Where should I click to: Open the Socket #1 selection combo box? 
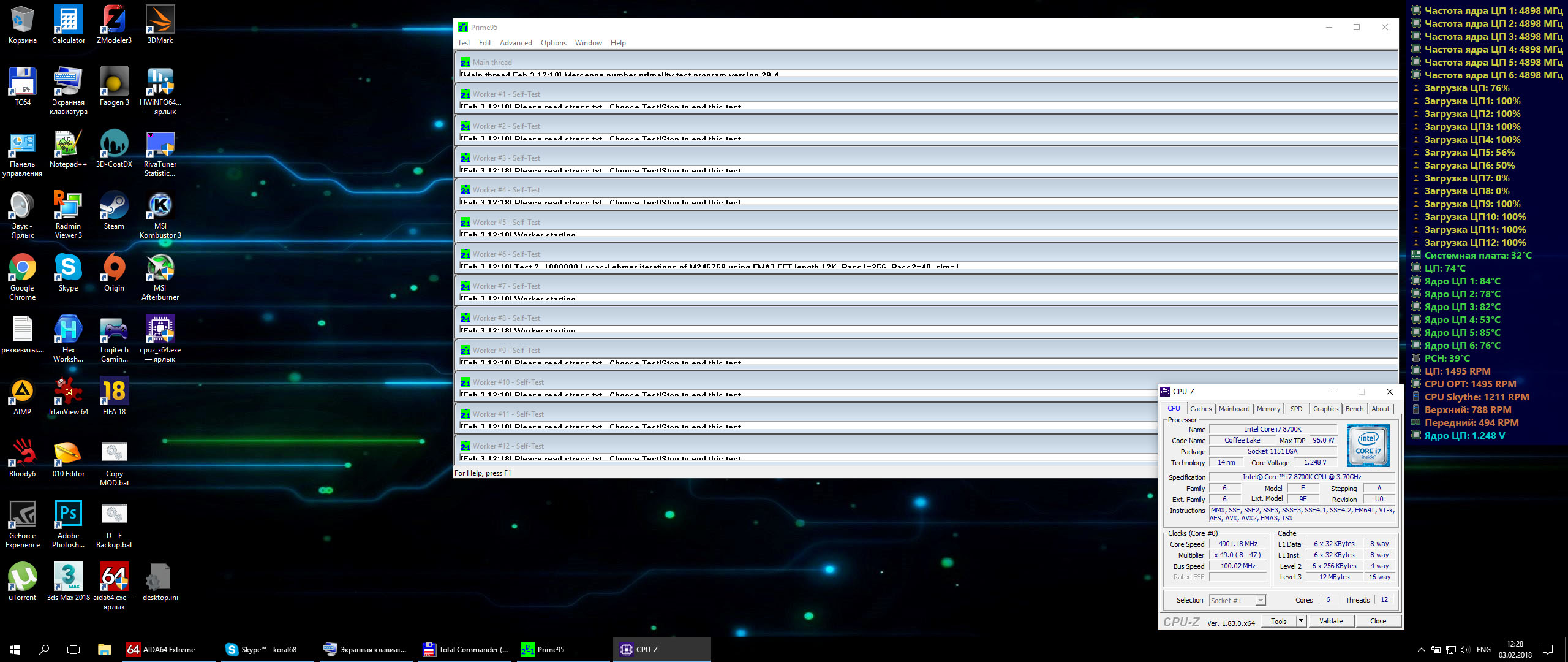click(1237, 601)
